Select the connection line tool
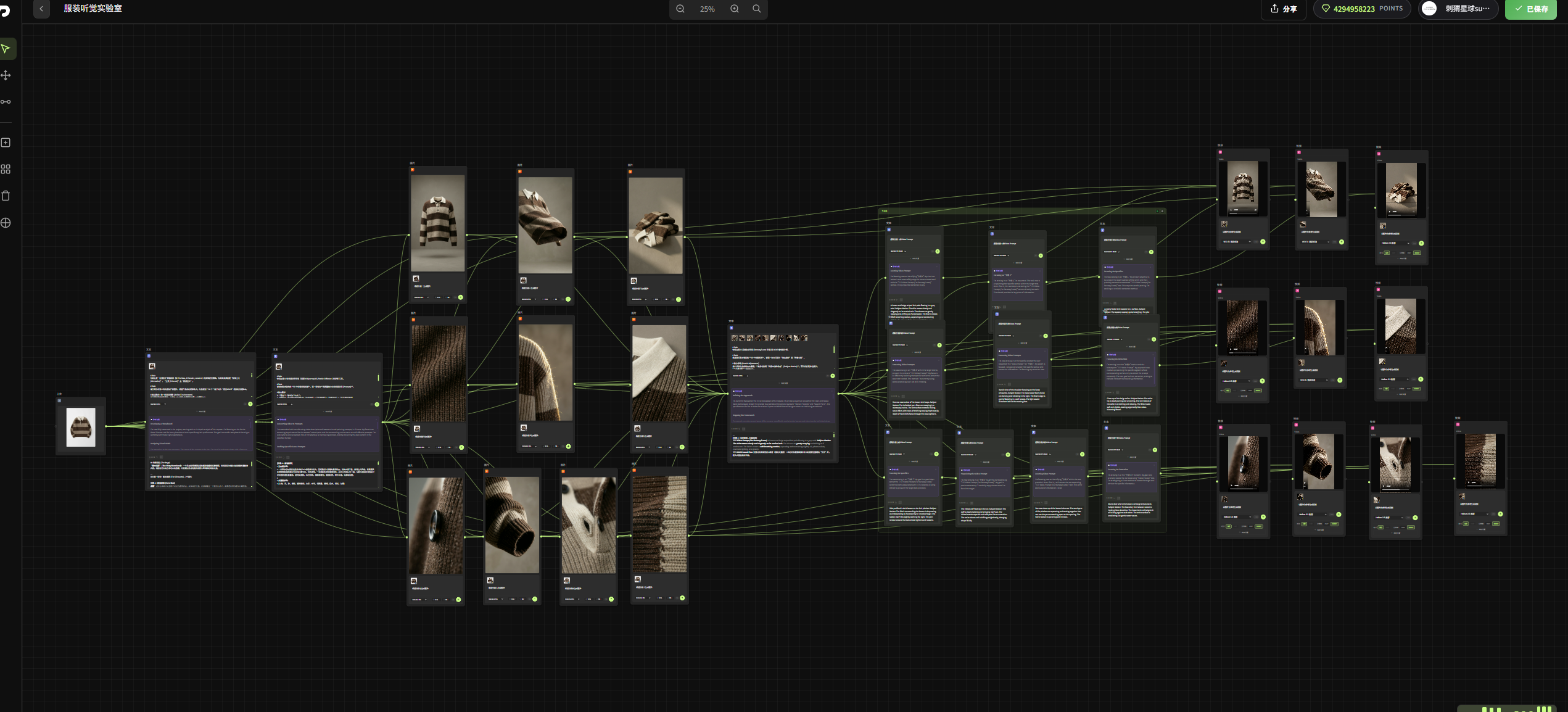 point(6,102)
